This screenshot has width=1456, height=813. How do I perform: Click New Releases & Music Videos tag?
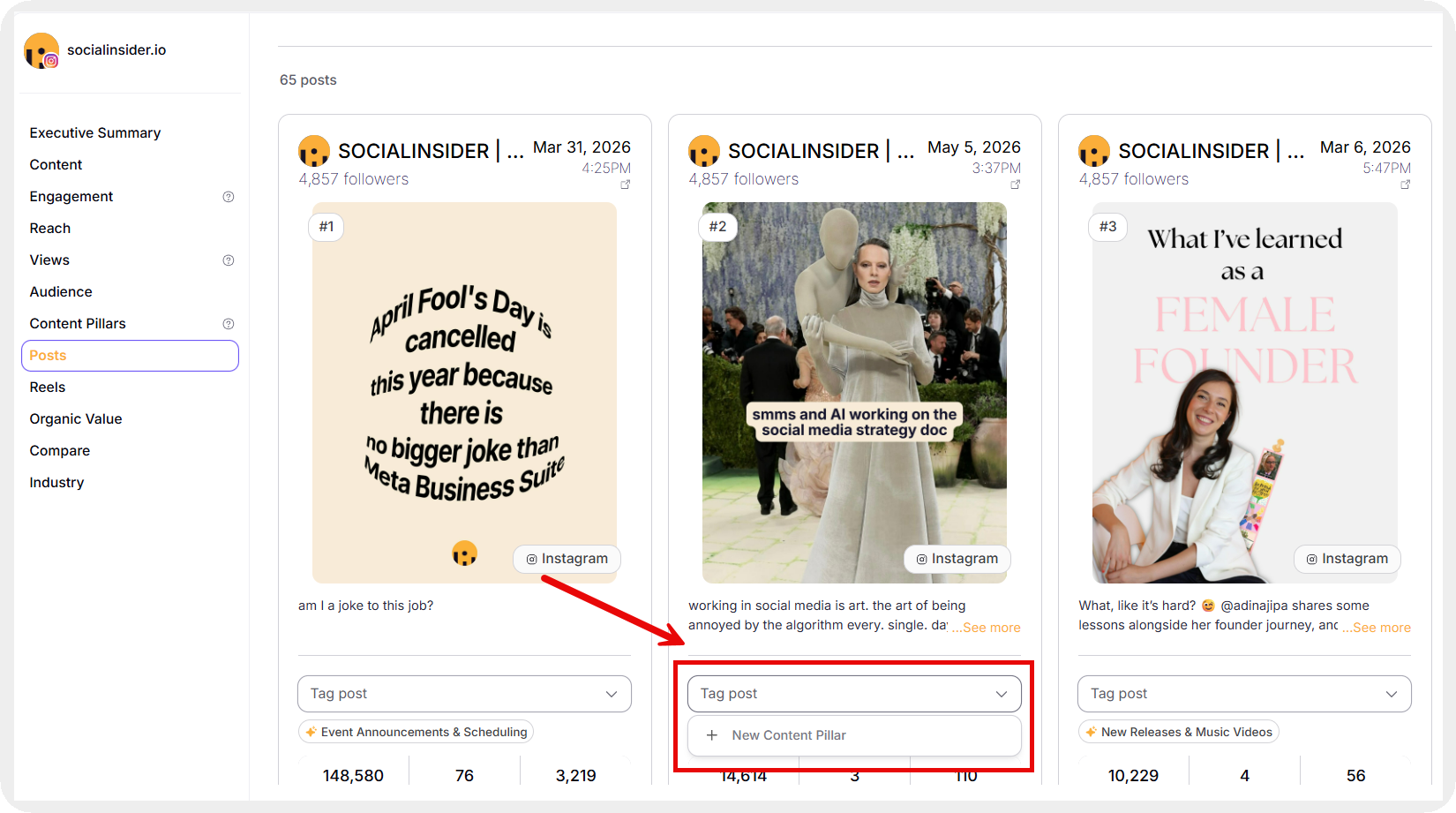tap(1178, 732)
